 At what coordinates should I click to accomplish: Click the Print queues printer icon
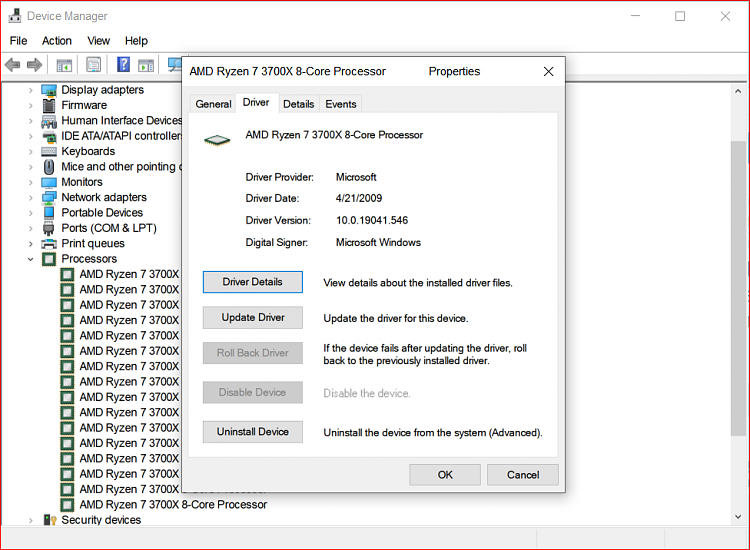click(49, 243)
